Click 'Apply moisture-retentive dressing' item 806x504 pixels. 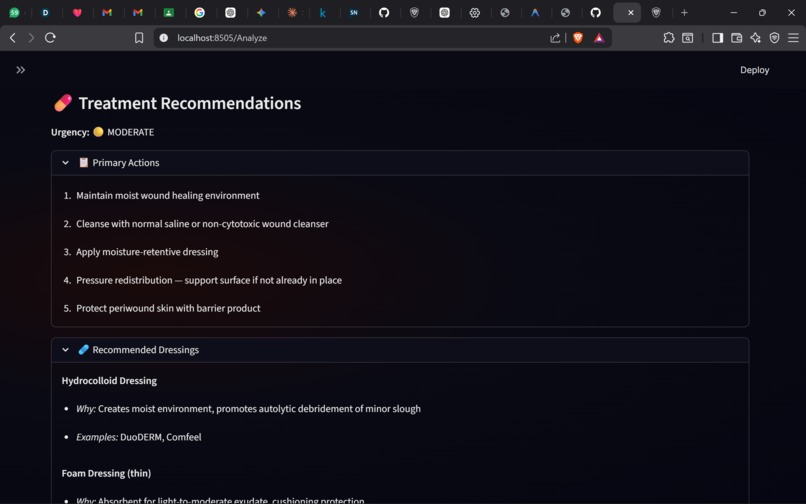coord(147,252)
